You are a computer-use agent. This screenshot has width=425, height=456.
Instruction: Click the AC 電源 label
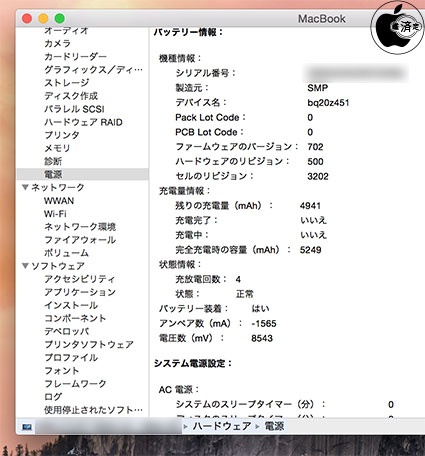tap(179, 389)
